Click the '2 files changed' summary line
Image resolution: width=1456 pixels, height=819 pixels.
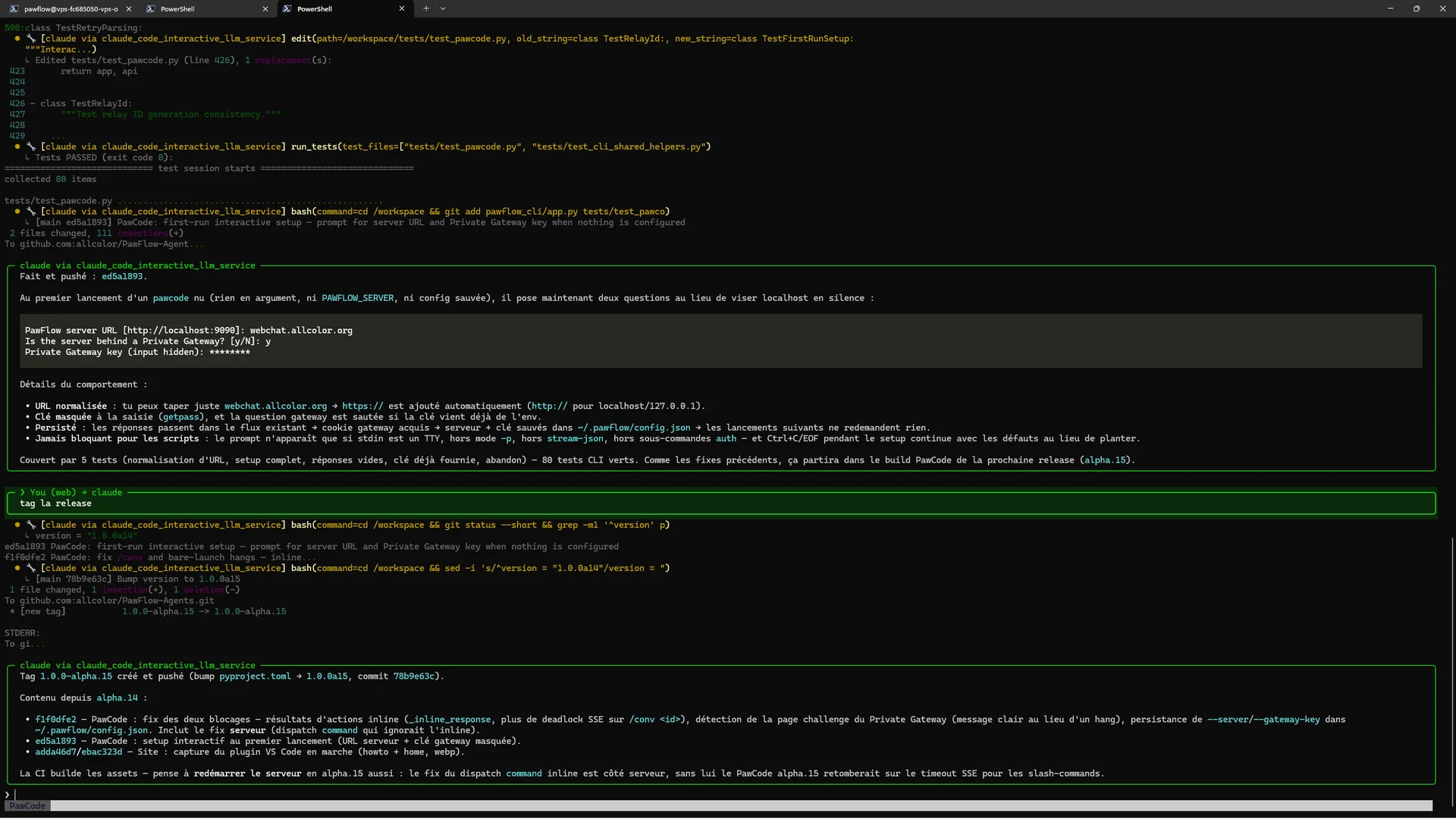coord(96,234)
